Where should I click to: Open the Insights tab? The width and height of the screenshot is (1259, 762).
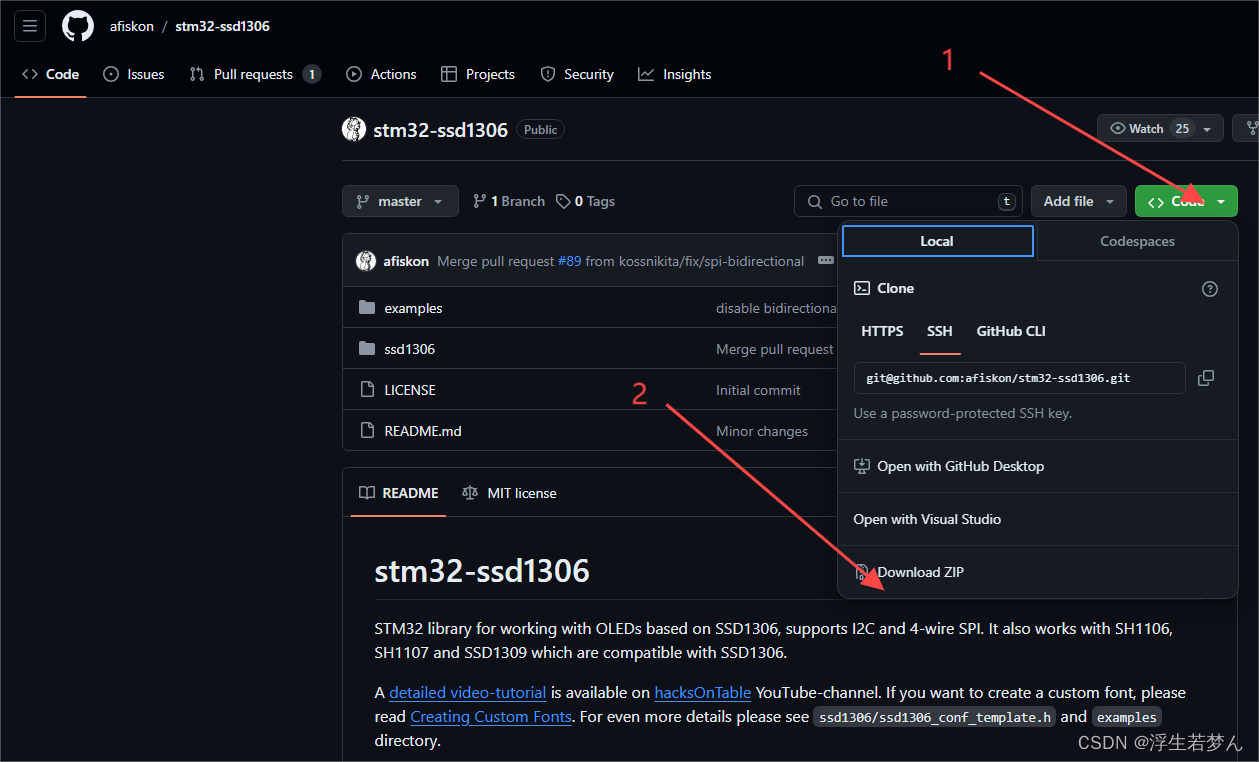click(x=675, y=74)
